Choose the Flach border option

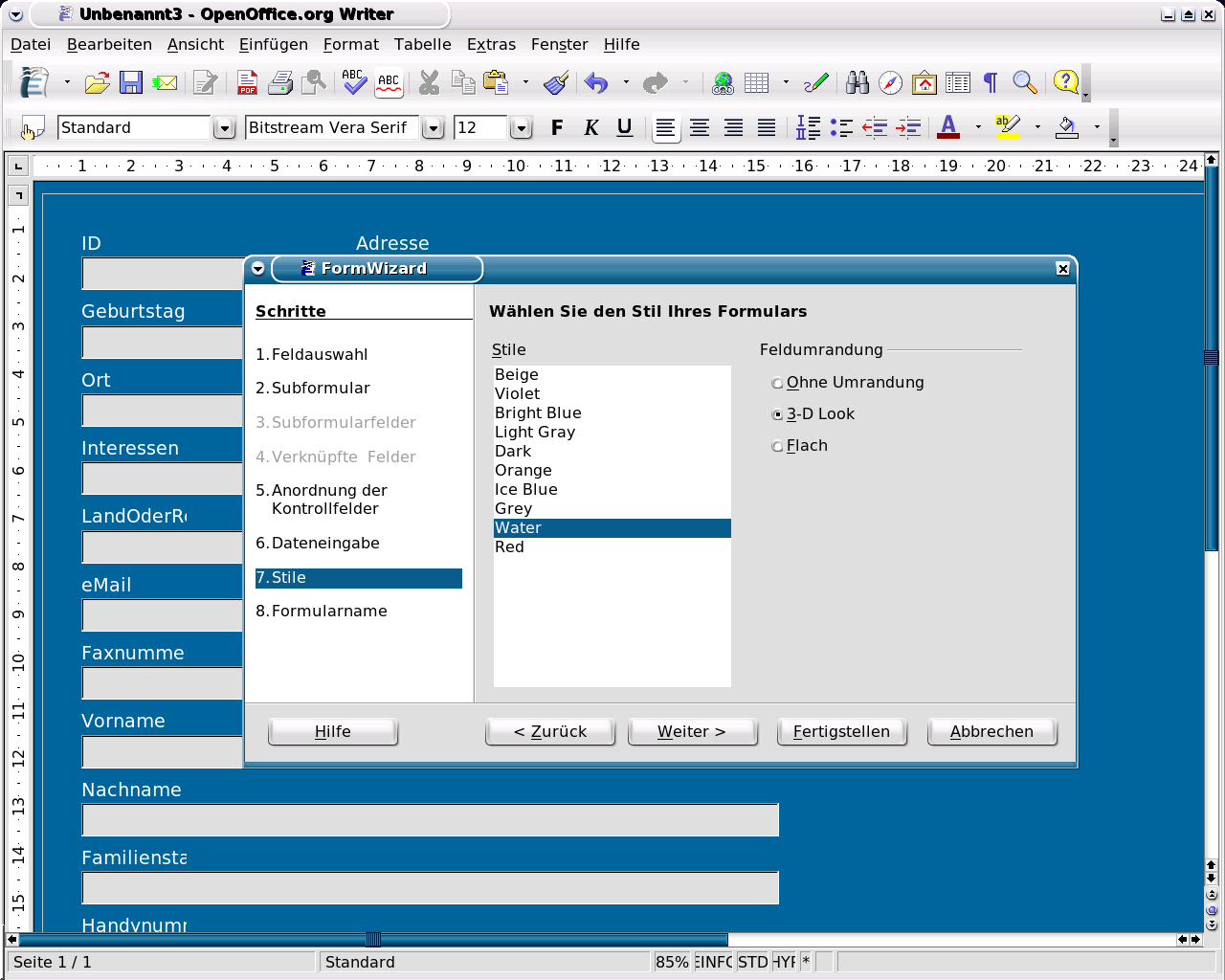tap(777, 446)
